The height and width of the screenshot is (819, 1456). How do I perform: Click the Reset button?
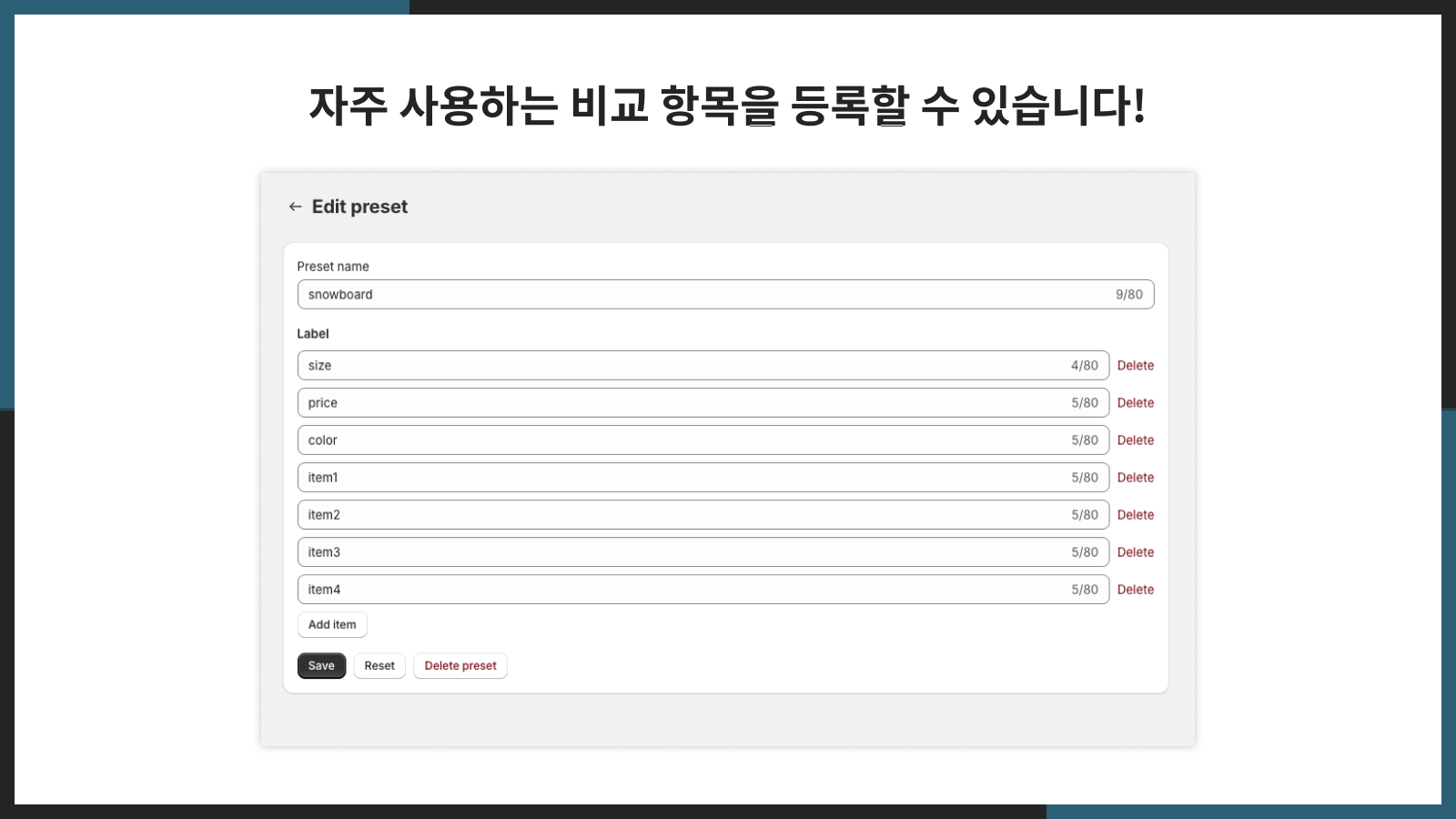click(x=379, y=666)
